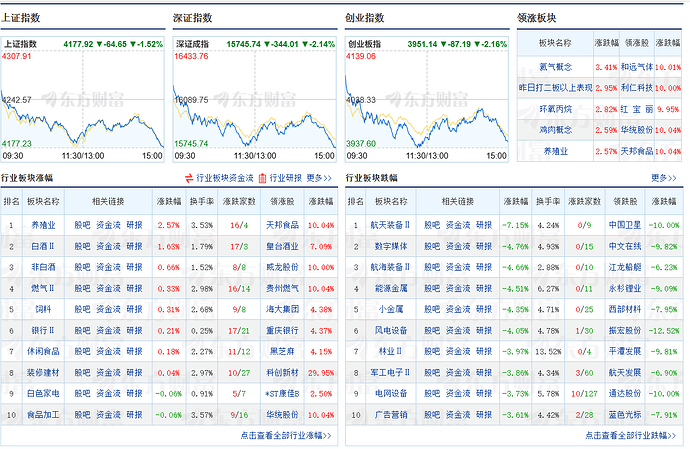Click the 深证指数 section heading
690x449 pixels.
tap(192, 18)
